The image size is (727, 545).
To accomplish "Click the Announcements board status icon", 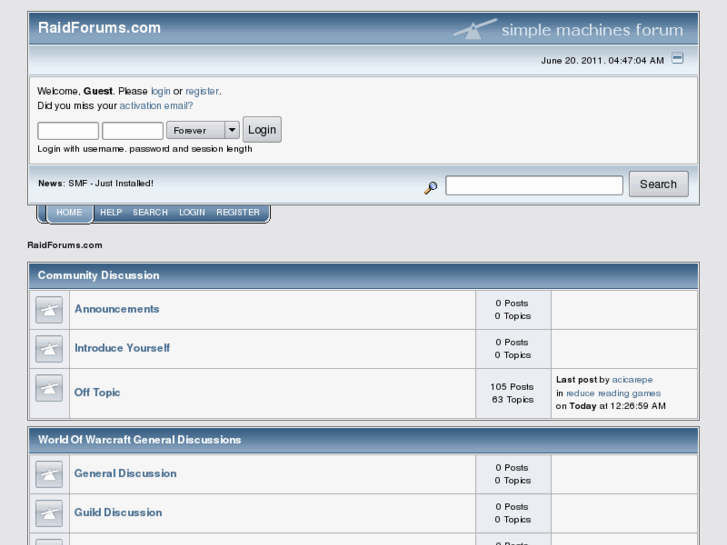I will [x=49, y=309].
